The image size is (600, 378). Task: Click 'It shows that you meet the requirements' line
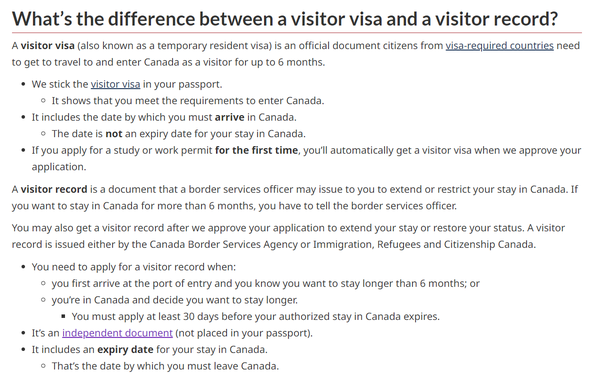click(188, 101)
